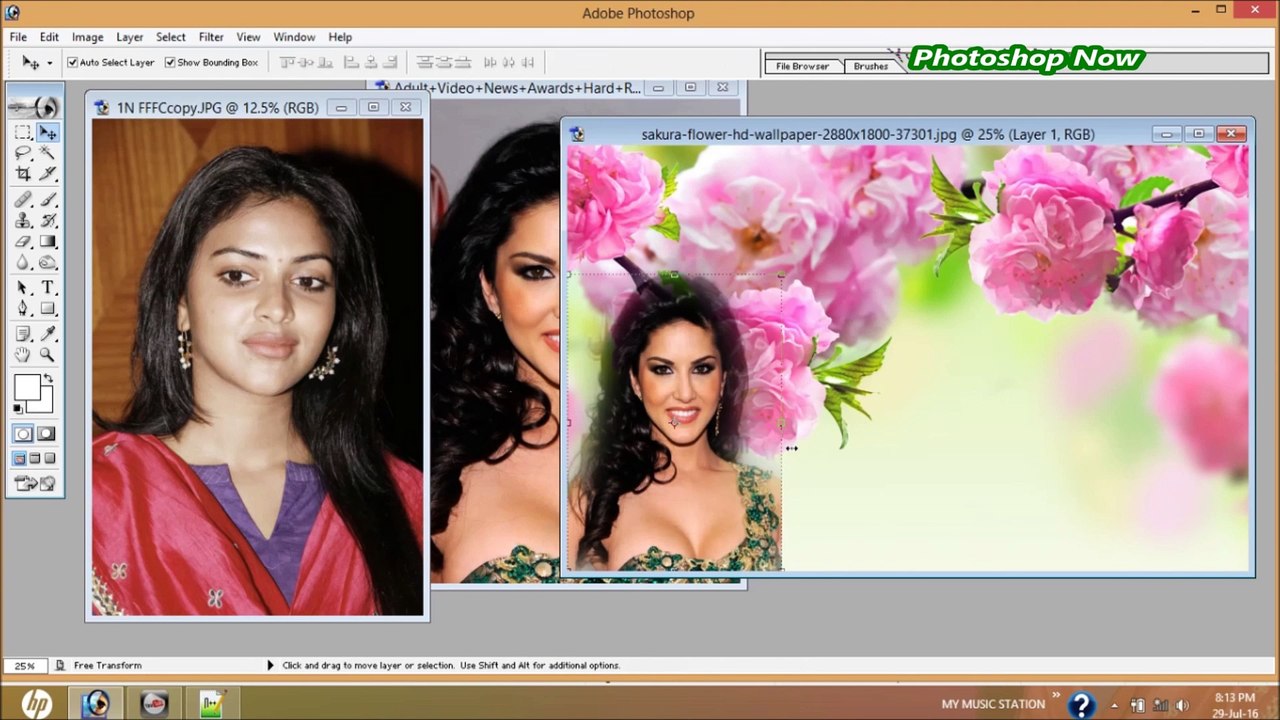Reset default foreground and background colors
The height and width of the screenshot is (720, 1280).
tap(18, 408)
